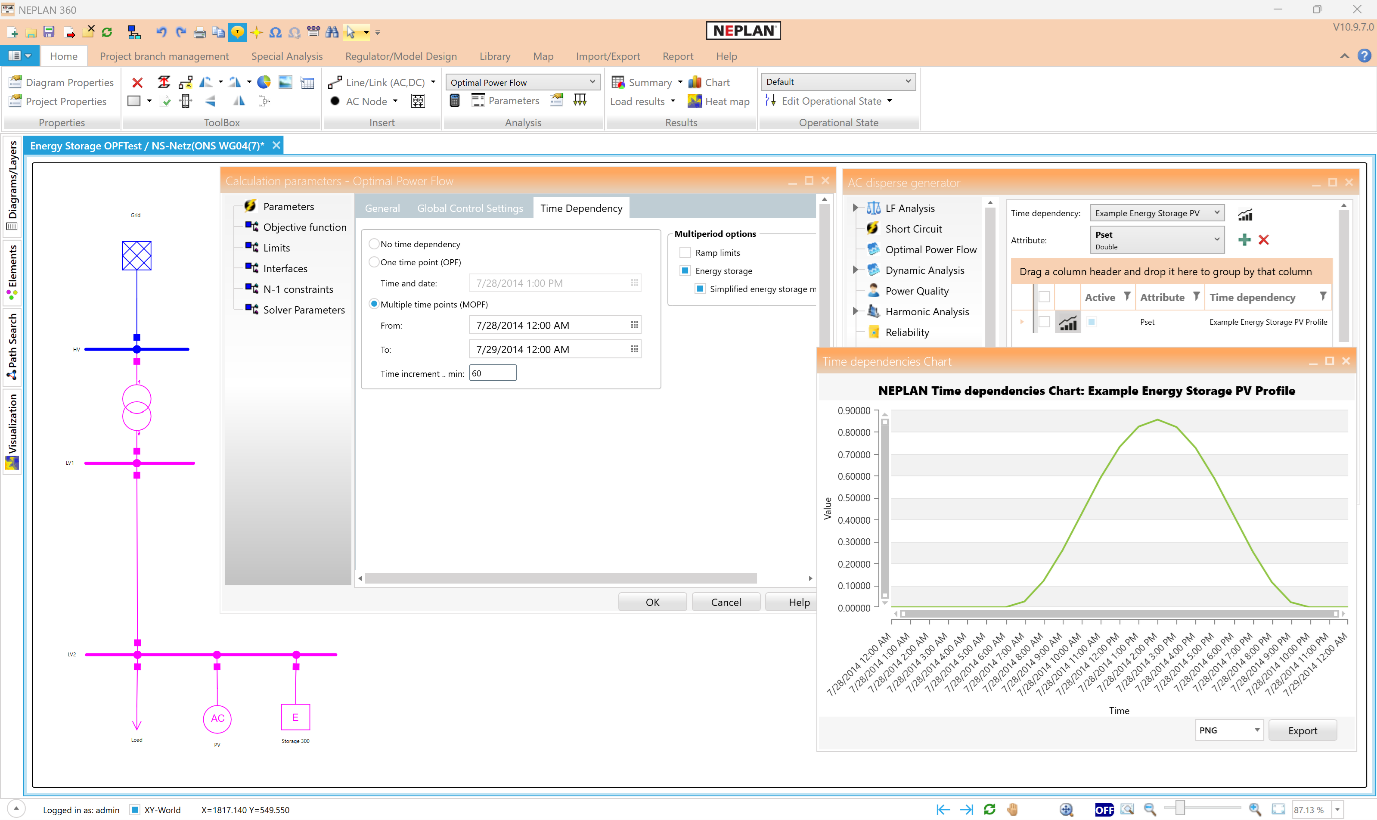This screenshot has height=820, width=1377.
Task: Open the PNG export format dropdown
Action: pyautogui.click(x=1229, y=730)
